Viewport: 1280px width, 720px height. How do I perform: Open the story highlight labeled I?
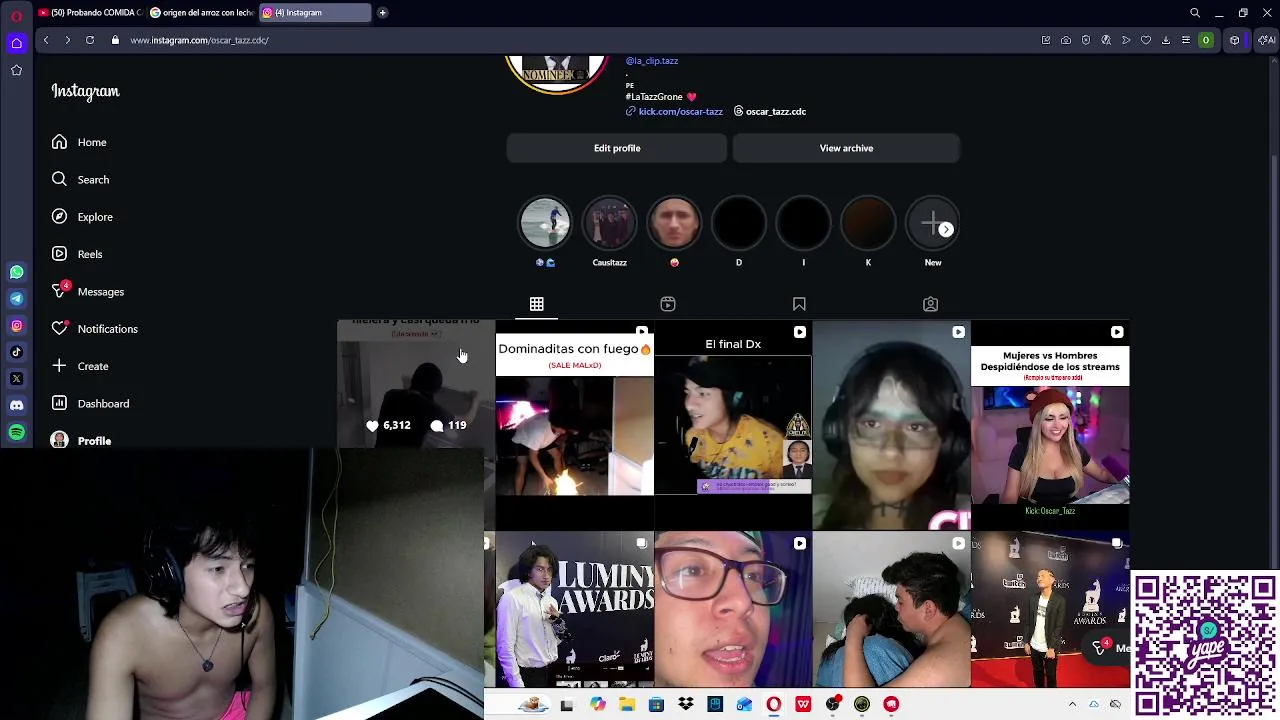coord(803,223)
